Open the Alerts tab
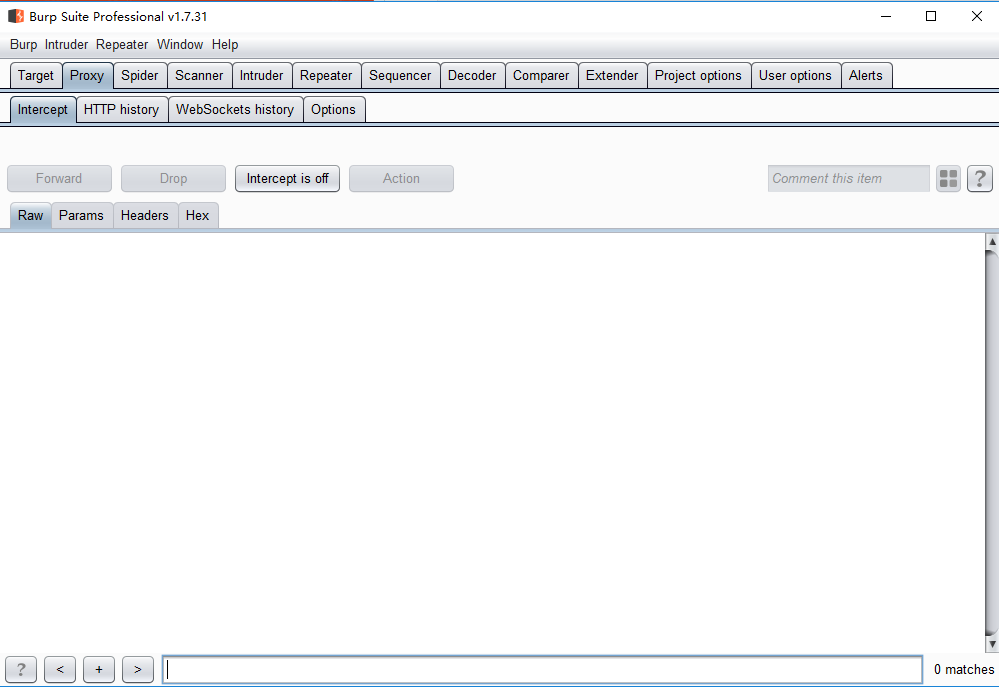 [x=866, y=75]
